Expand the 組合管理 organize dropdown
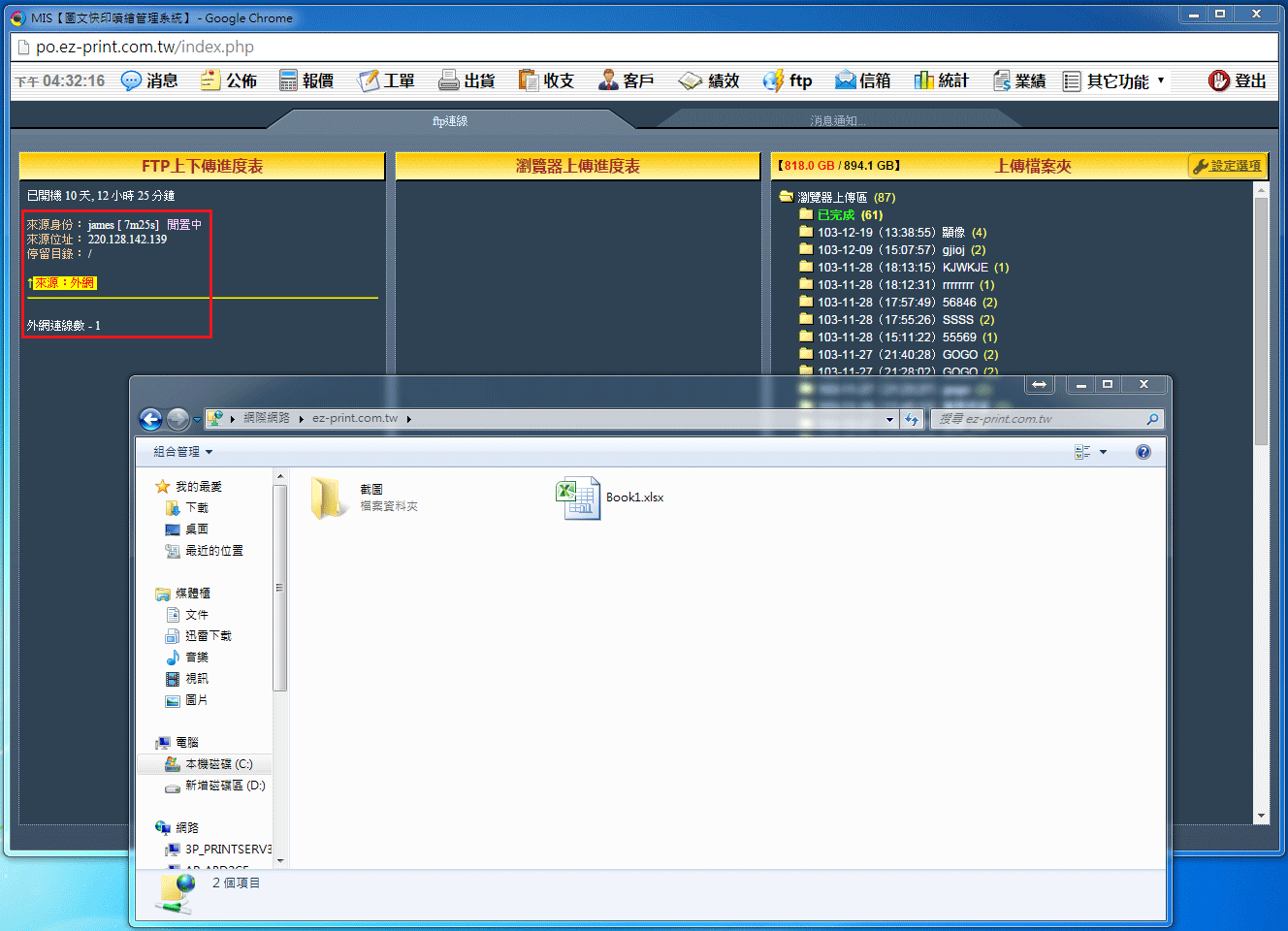 pyautogui.click(x=182, y=452)
